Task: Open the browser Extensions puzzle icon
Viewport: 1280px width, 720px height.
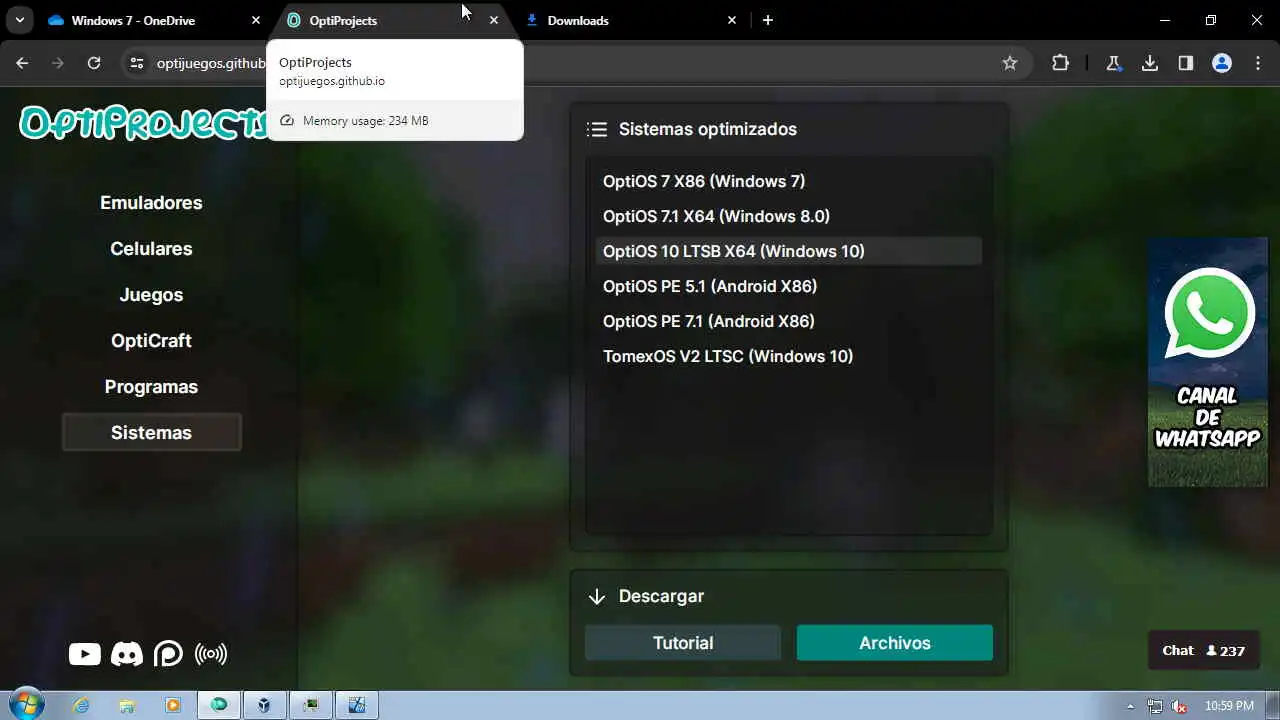Action: click(x=1061, y=63)
